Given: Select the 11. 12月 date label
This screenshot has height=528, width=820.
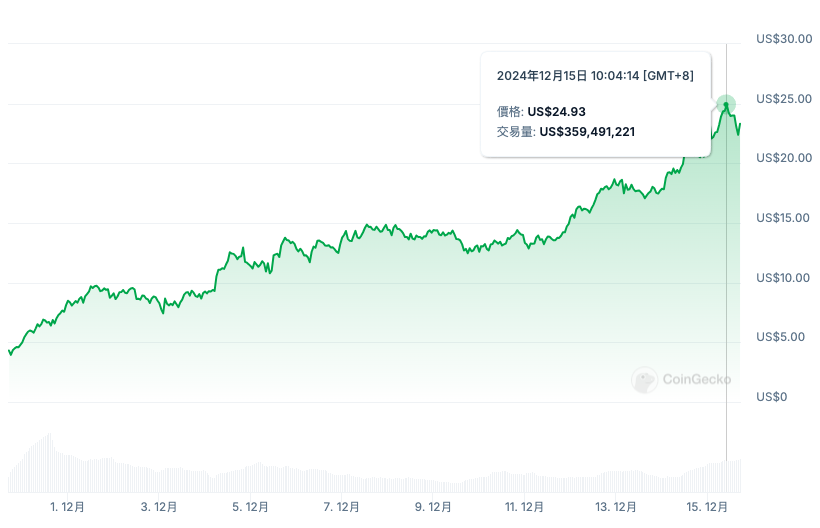Looking at the screenshot, I should click(524, 507).
